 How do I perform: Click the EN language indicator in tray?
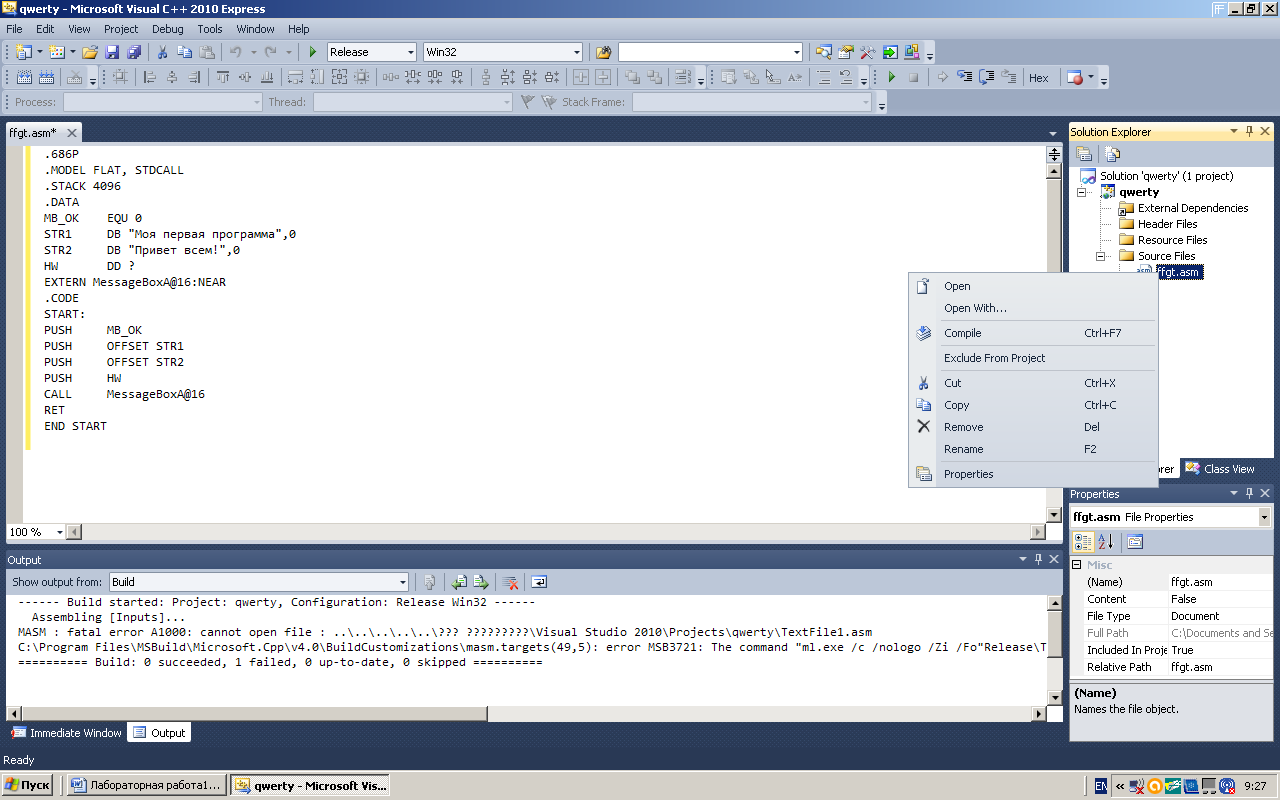tap(1101, 786)
